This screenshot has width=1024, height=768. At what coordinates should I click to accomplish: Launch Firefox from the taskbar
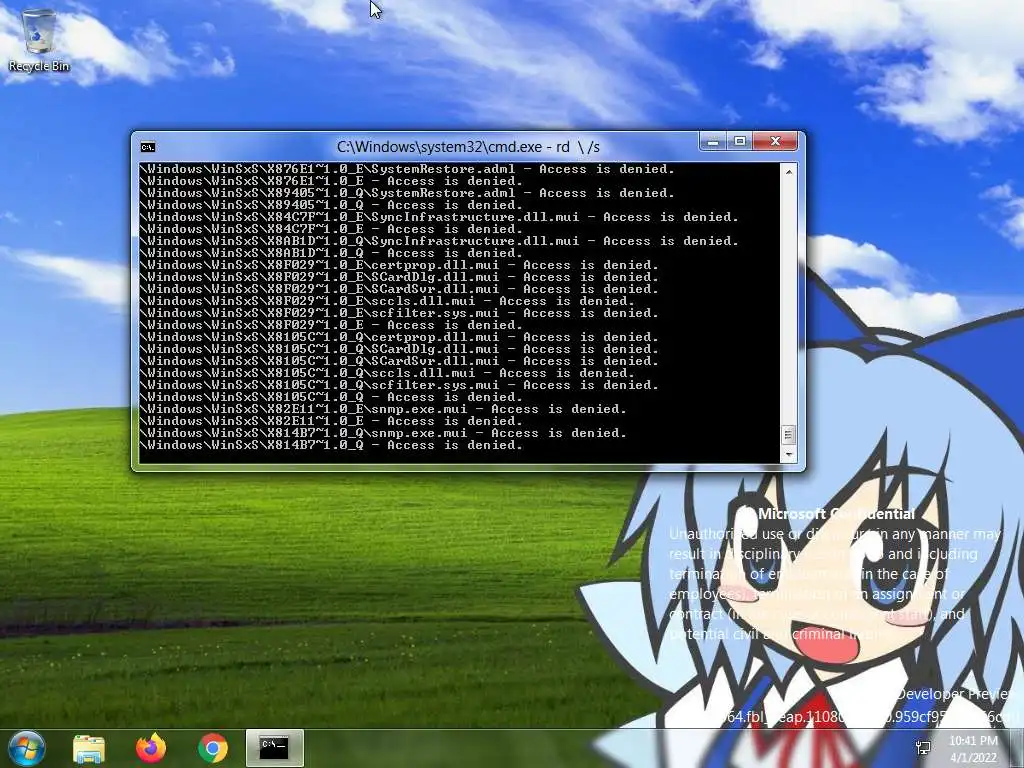coord(151,748)
